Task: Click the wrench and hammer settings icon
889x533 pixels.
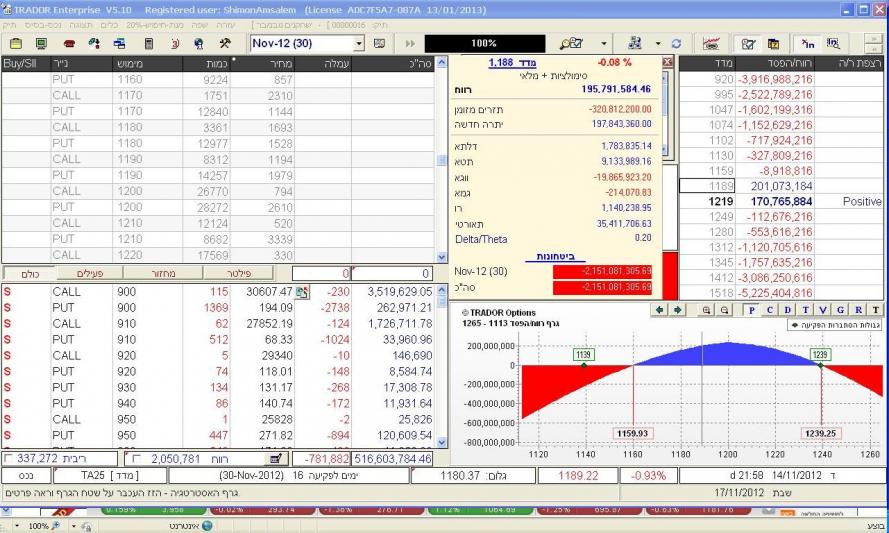Action: 225,44
